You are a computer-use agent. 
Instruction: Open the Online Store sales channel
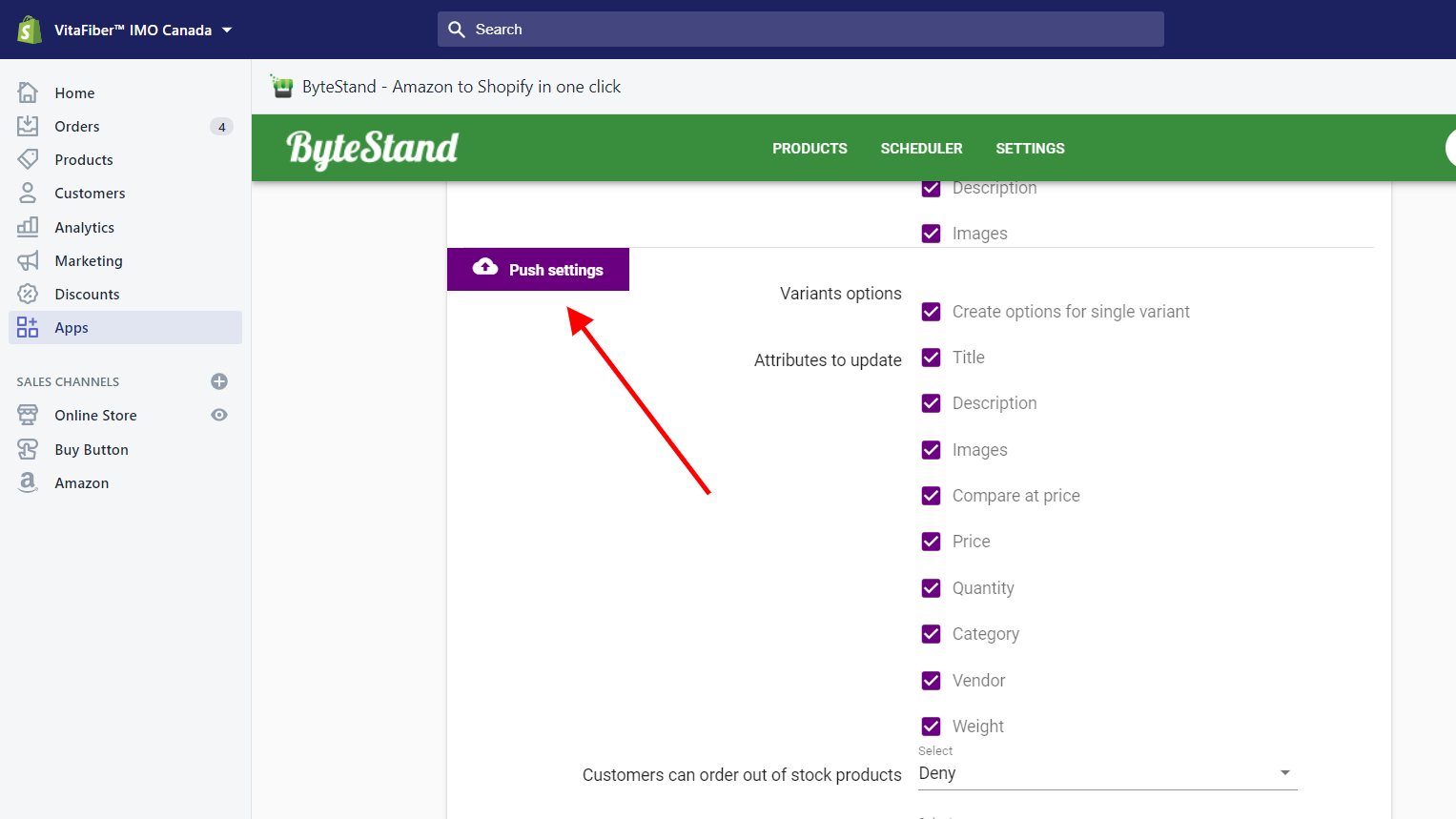pyautogui.click(x=95, y=415)
